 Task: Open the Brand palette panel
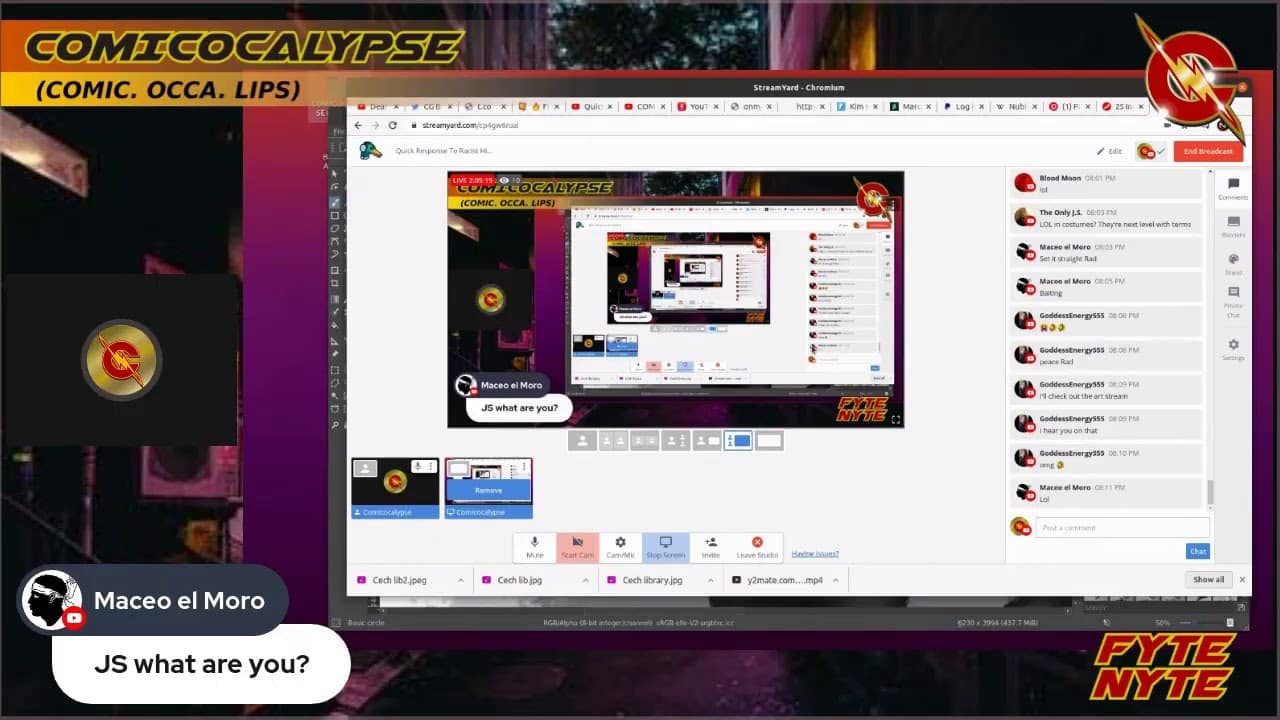pyautogui.click(x=1233, y=263)
